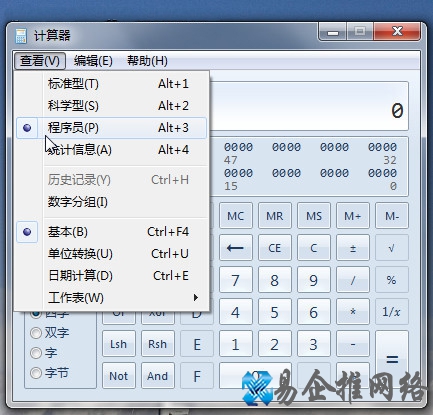The height and width of the screenshot is (415, 433).
Task: Click the number 6 key
Action: click(314, 312)
